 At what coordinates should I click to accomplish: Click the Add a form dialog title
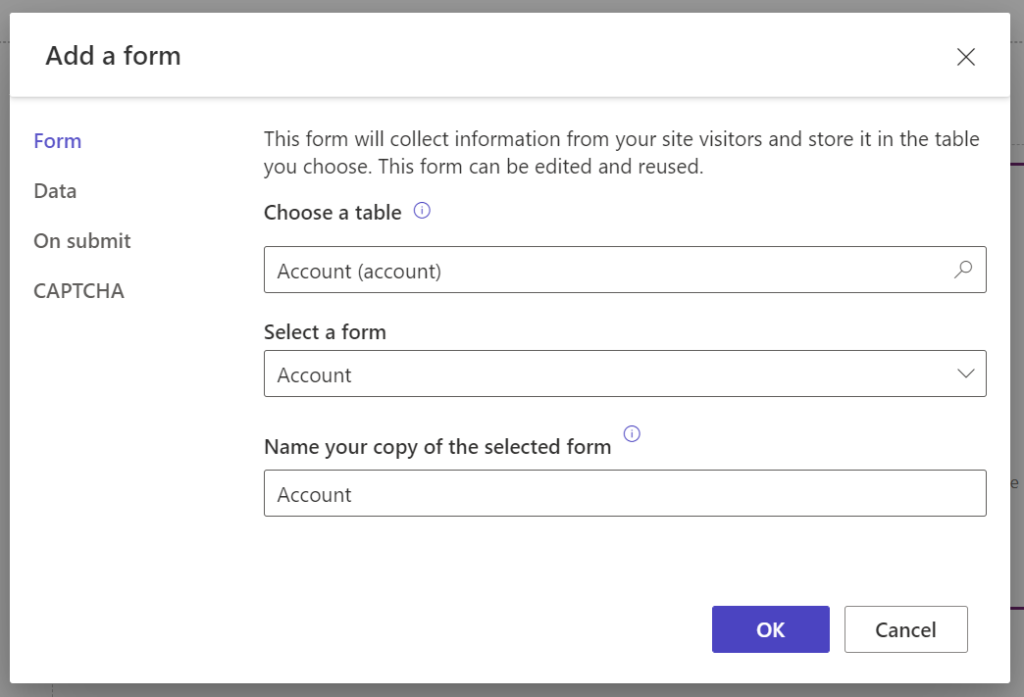113,56
